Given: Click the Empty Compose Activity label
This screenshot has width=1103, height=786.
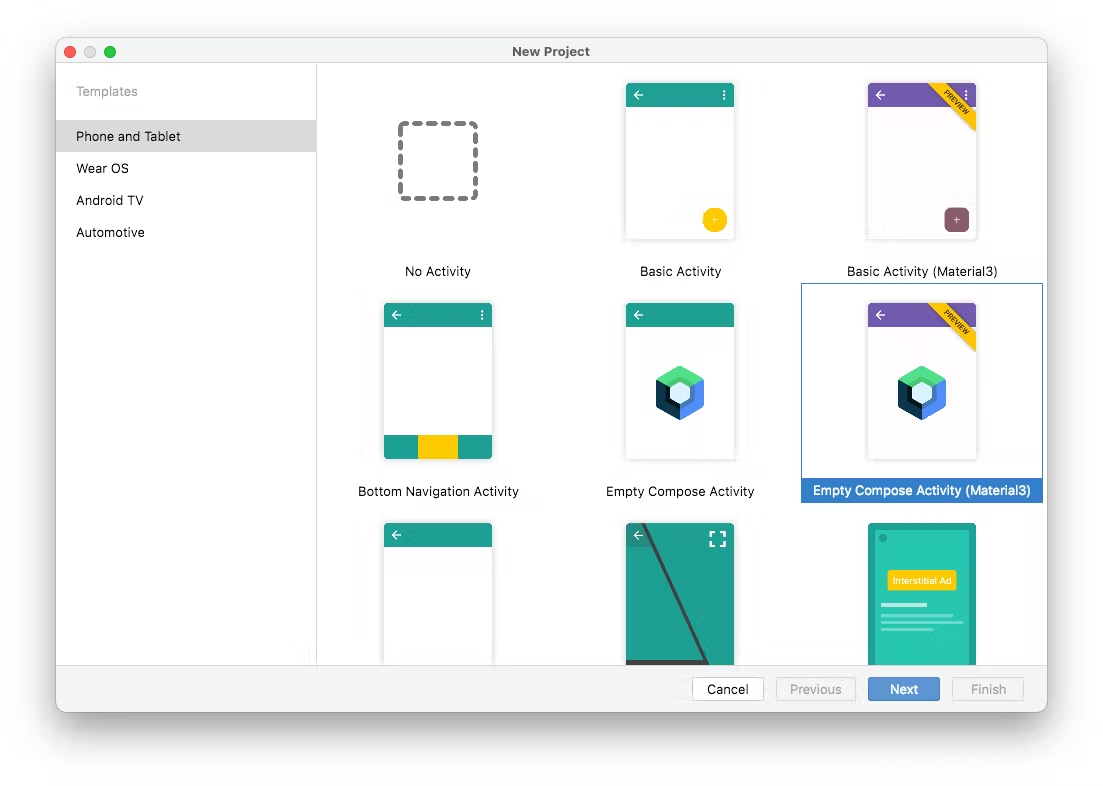Looking at the screenshot, I should click(680, 491).
